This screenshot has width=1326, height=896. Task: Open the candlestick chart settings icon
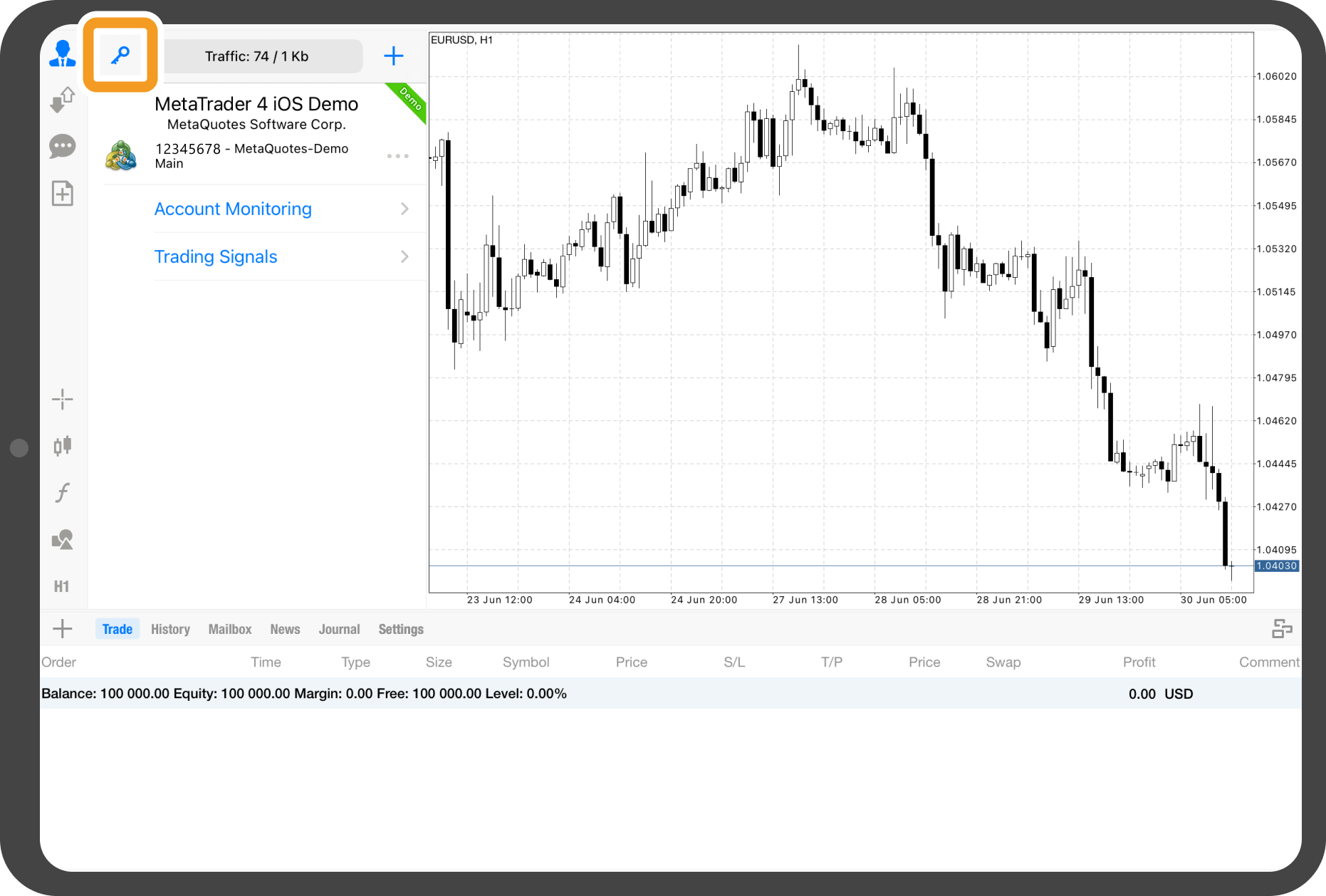click(63, 446)
